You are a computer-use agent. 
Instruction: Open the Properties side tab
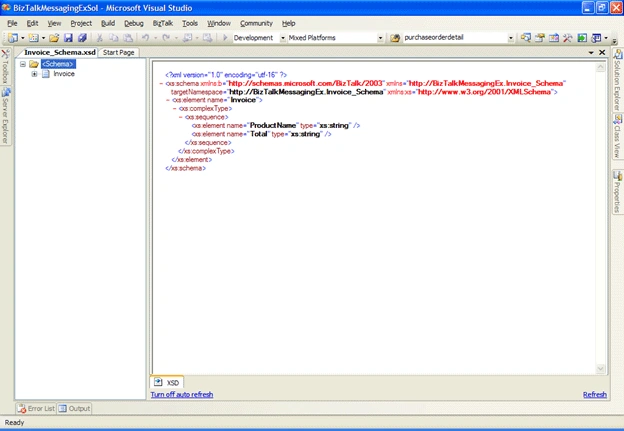(617, 192)
